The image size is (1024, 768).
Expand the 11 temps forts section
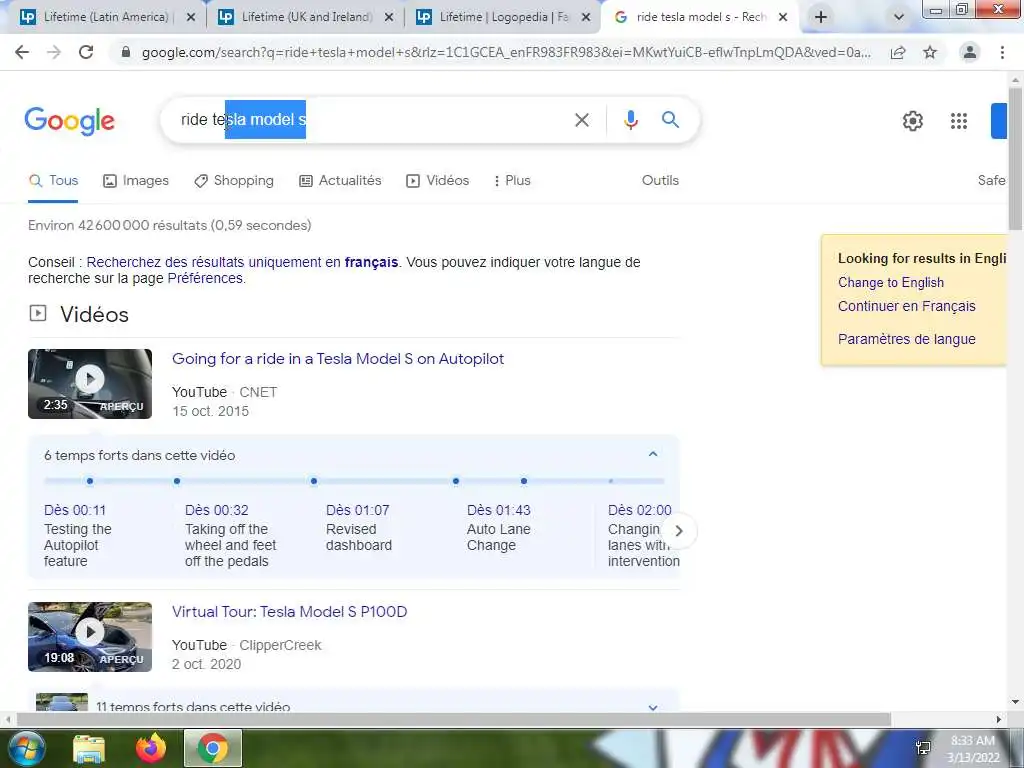(652, 707)
